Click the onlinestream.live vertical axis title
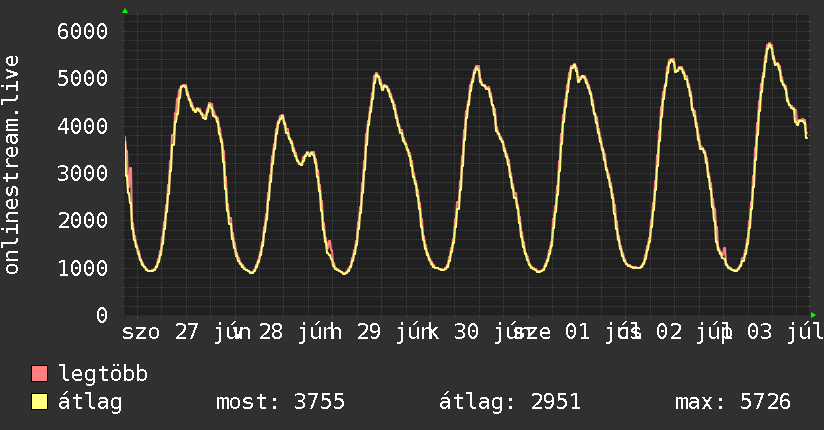Screen dimensions: 824x430 pos(12,165)
